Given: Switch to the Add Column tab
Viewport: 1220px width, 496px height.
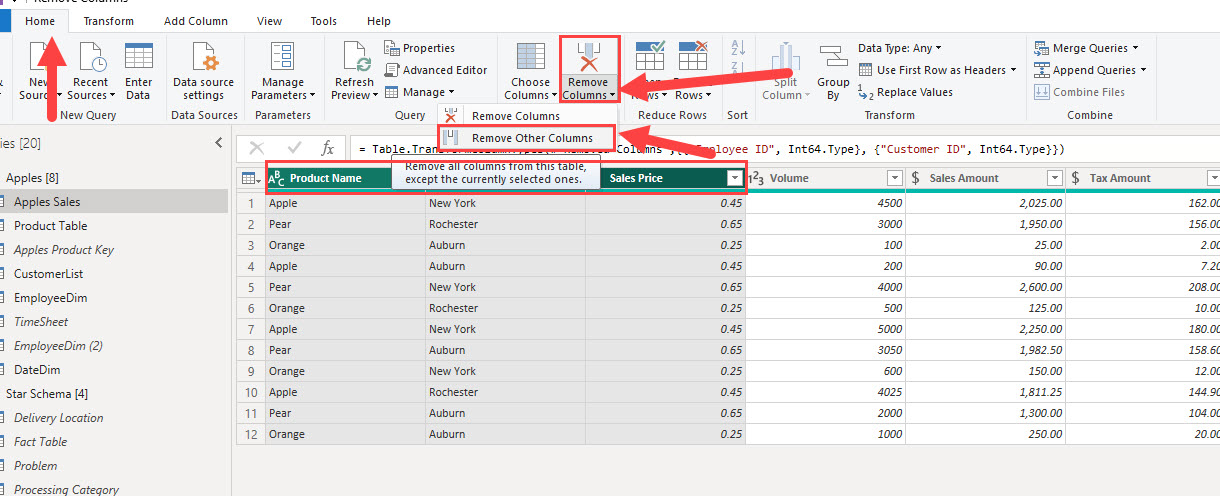Looking at the screenshot, I should click(x=196, y=21).
